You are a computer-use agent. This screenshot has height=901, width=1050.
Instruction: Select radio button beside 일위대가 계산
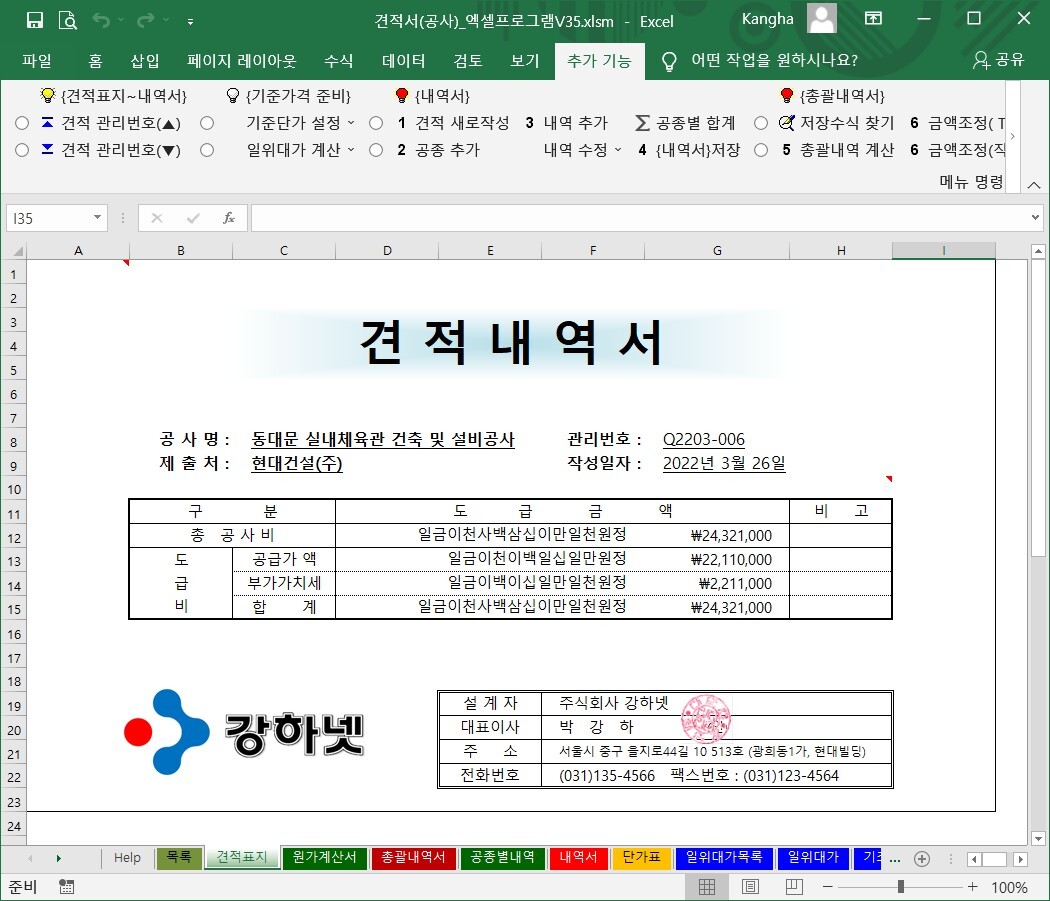(x=207, y=150)
